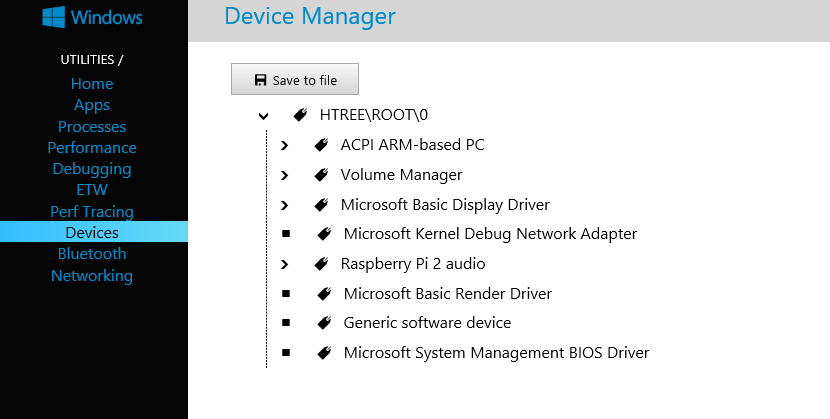Open the Networking sidebar link

point(92,276)
